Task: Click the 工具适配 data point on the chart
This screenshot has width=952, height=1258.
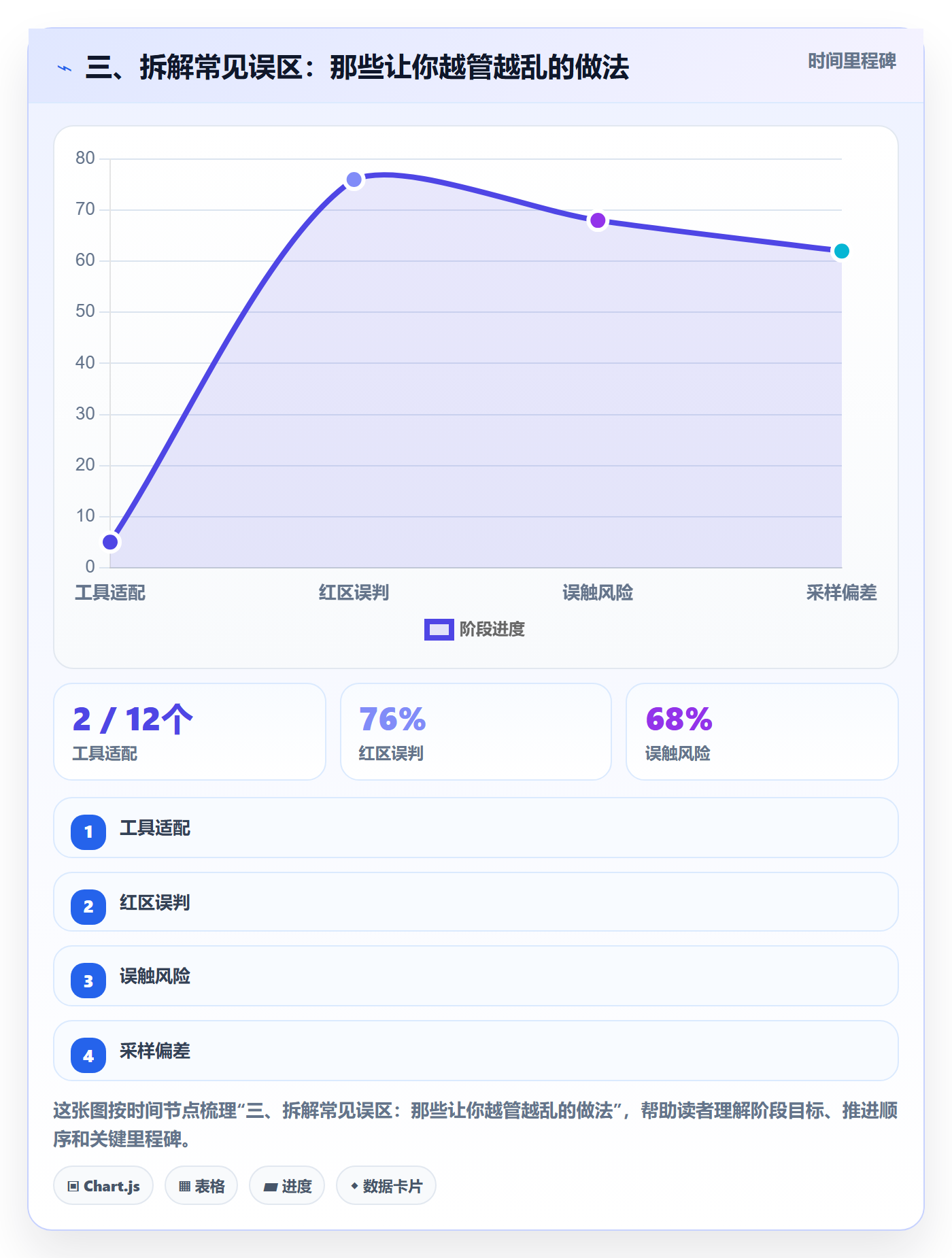Action: coord(110,542)
